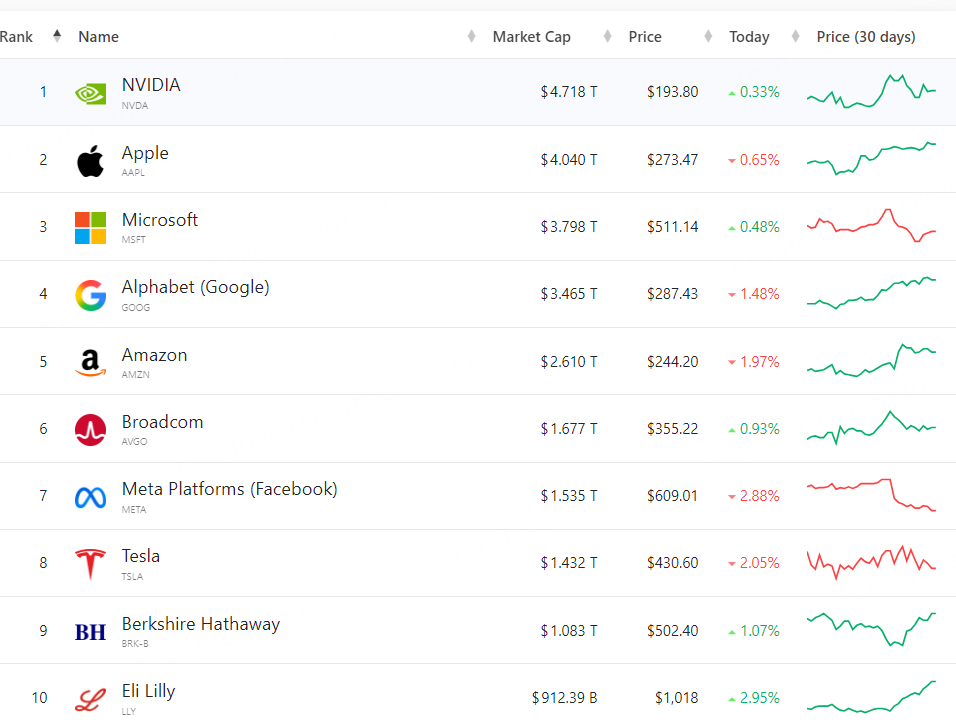Sort table by Today column

click(749, 37)
